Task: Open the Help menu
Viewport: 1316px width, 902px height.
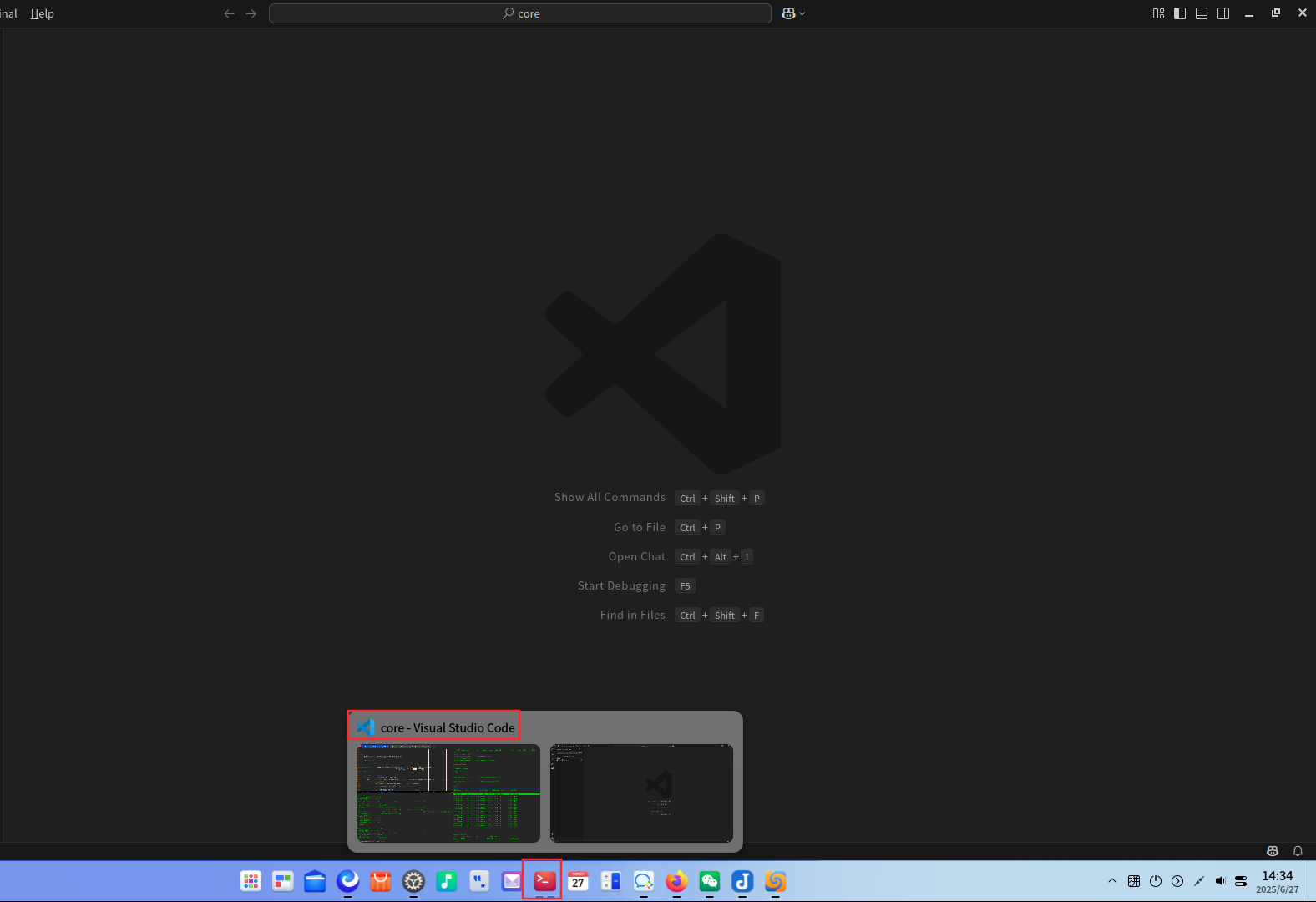Action: [42, 13]
